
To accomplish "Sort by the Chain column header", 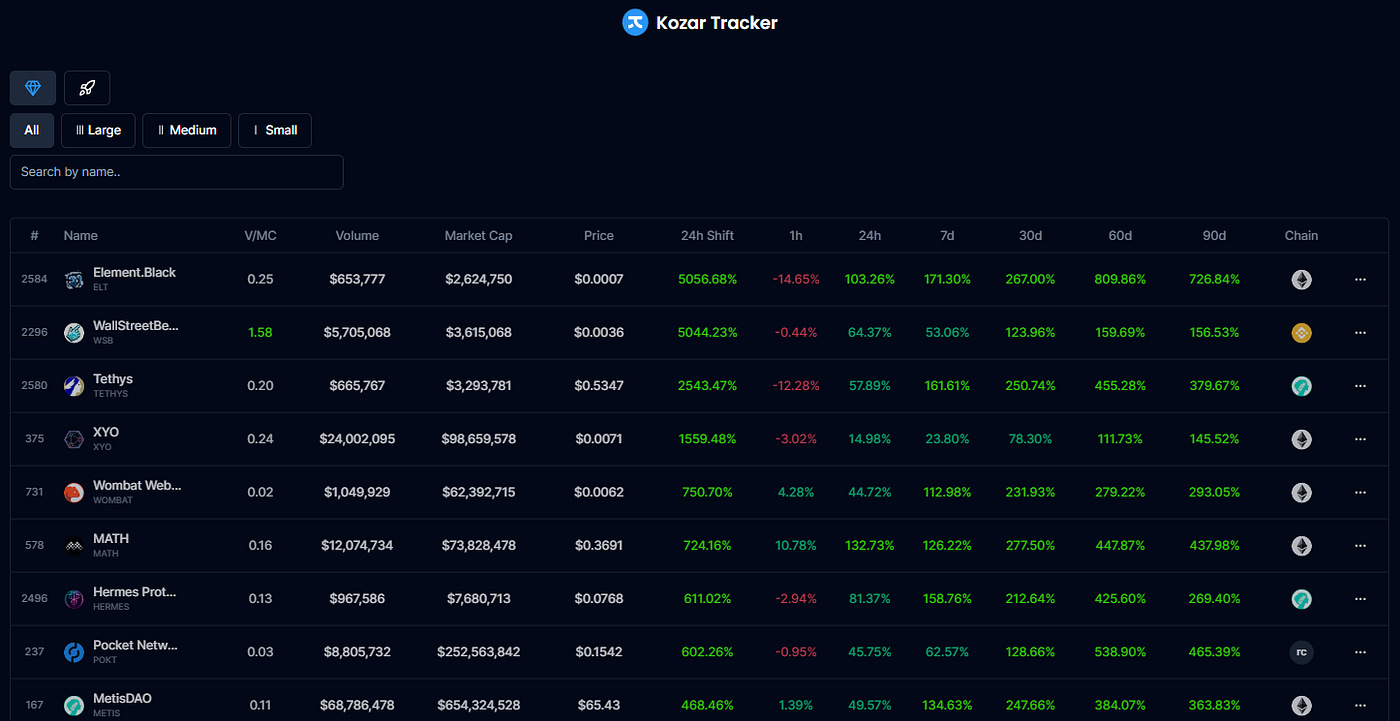I will pyautogui.click(x=1301, y=236).
